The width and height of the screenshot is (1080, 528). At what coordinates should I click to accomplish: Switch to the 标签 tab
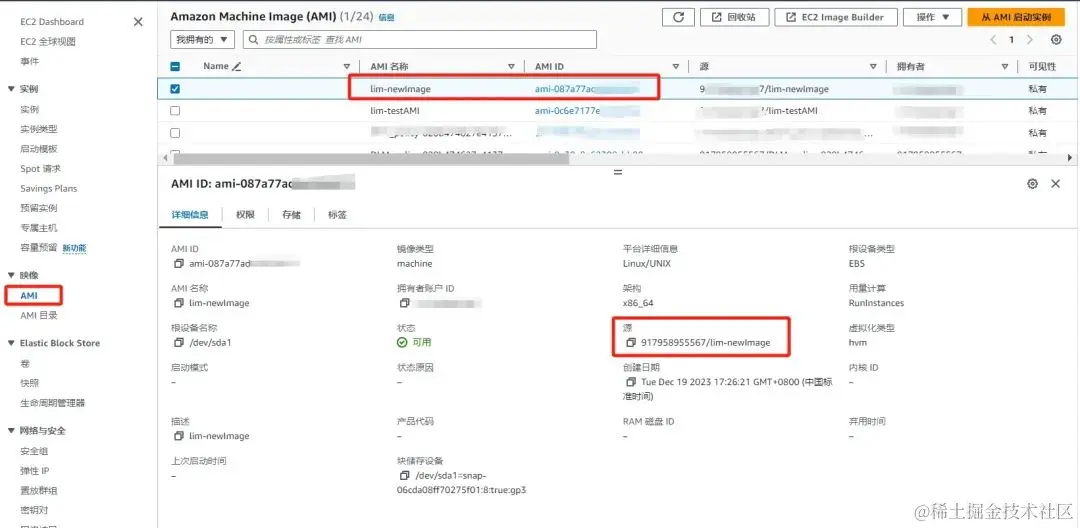[338, 215]
